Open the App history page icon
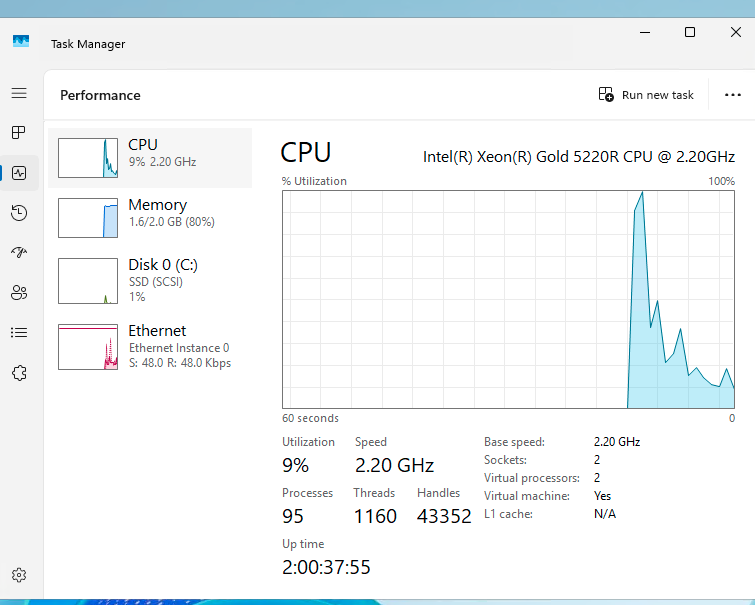The height and width of the screenshot is (605, 755). [19, 212]
